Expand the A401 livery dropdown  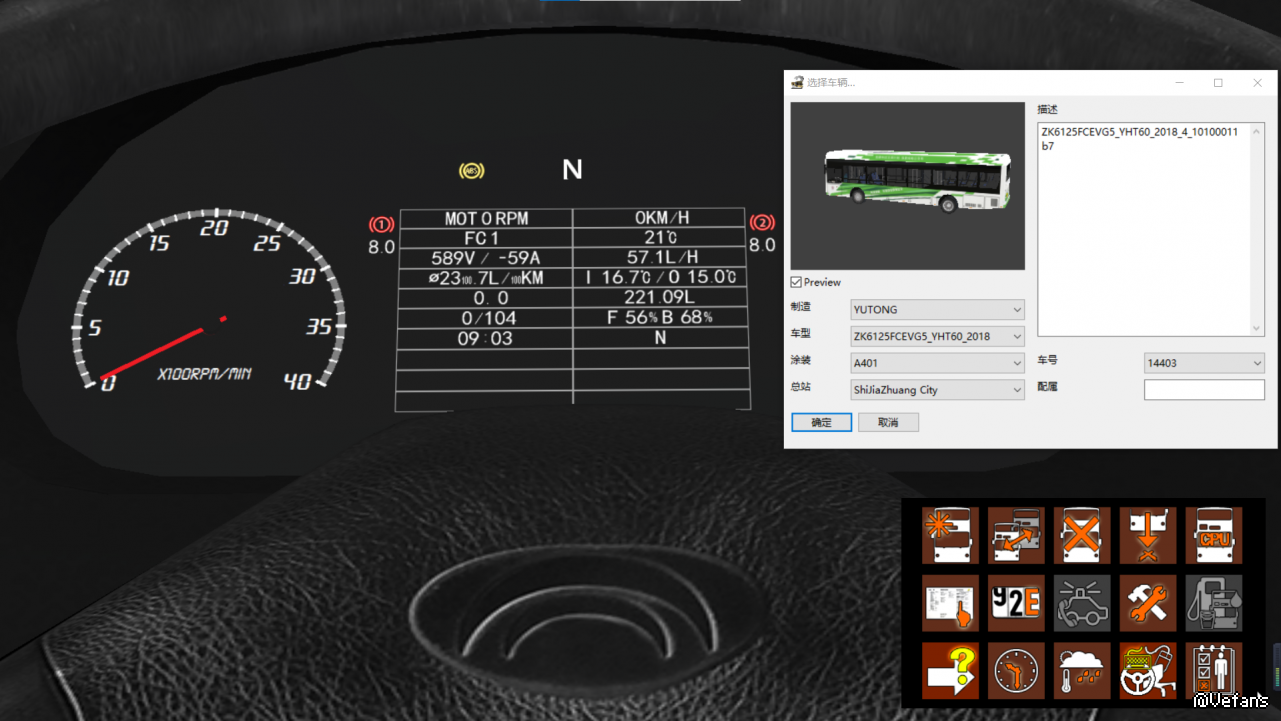coord(937,363)
